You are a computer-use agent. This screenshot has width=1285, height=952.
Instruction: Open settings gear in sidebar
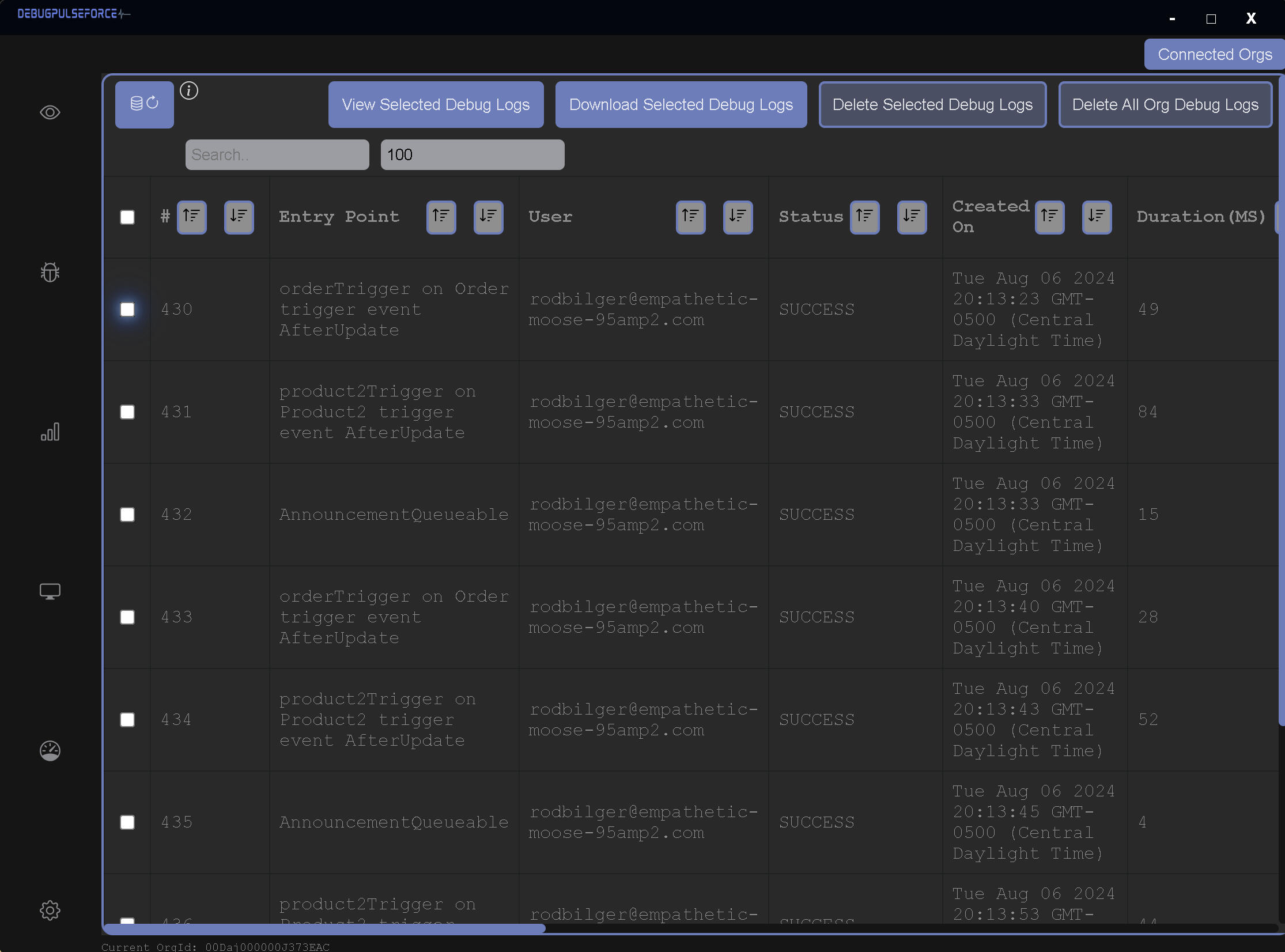tap(50, 910)
